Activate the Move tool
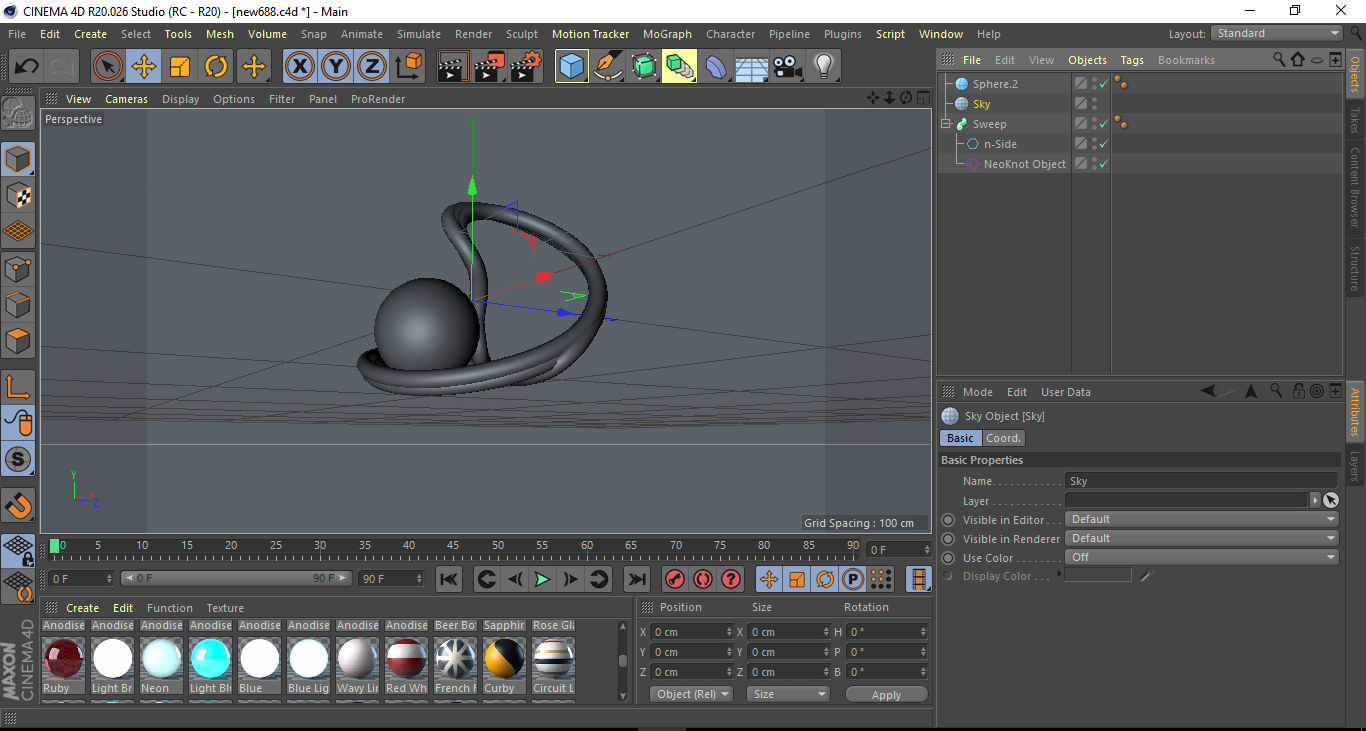 pos(144,67)
